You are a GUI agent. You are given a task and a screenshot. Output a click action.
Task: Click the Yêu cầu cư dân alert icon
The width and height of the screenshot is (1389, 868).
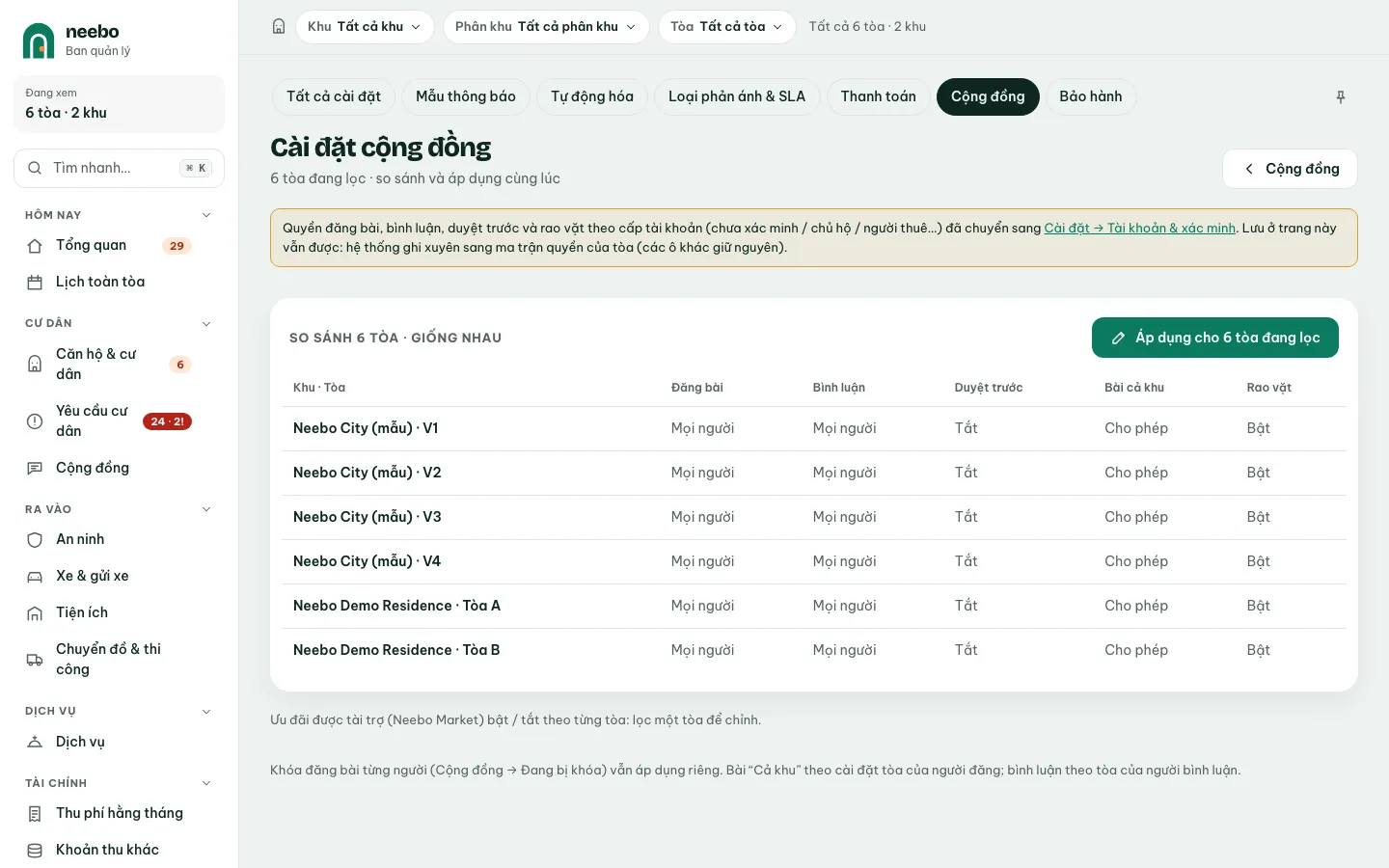pos(35,421)
